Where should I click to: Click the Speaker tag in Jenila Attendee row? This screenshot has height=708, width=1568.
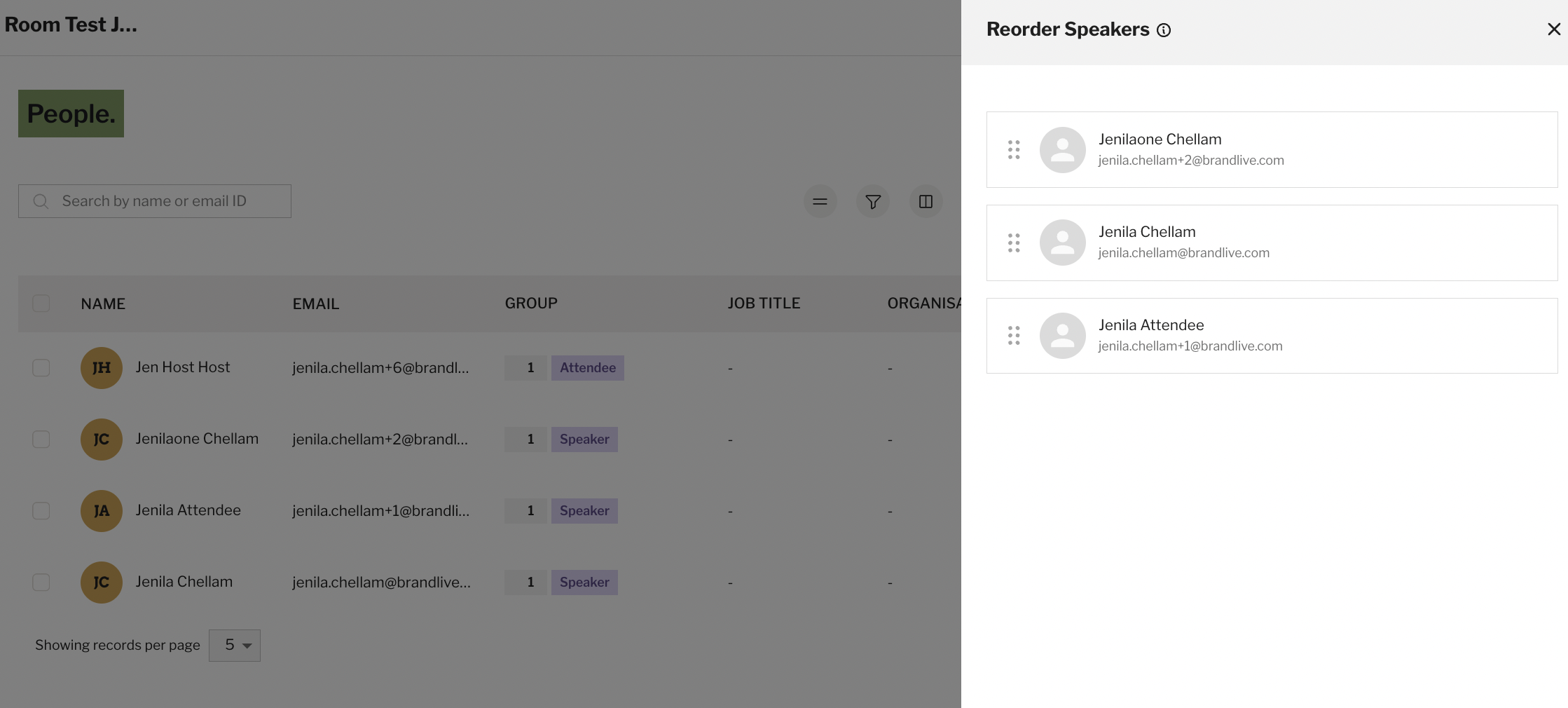tap(584, 511)
